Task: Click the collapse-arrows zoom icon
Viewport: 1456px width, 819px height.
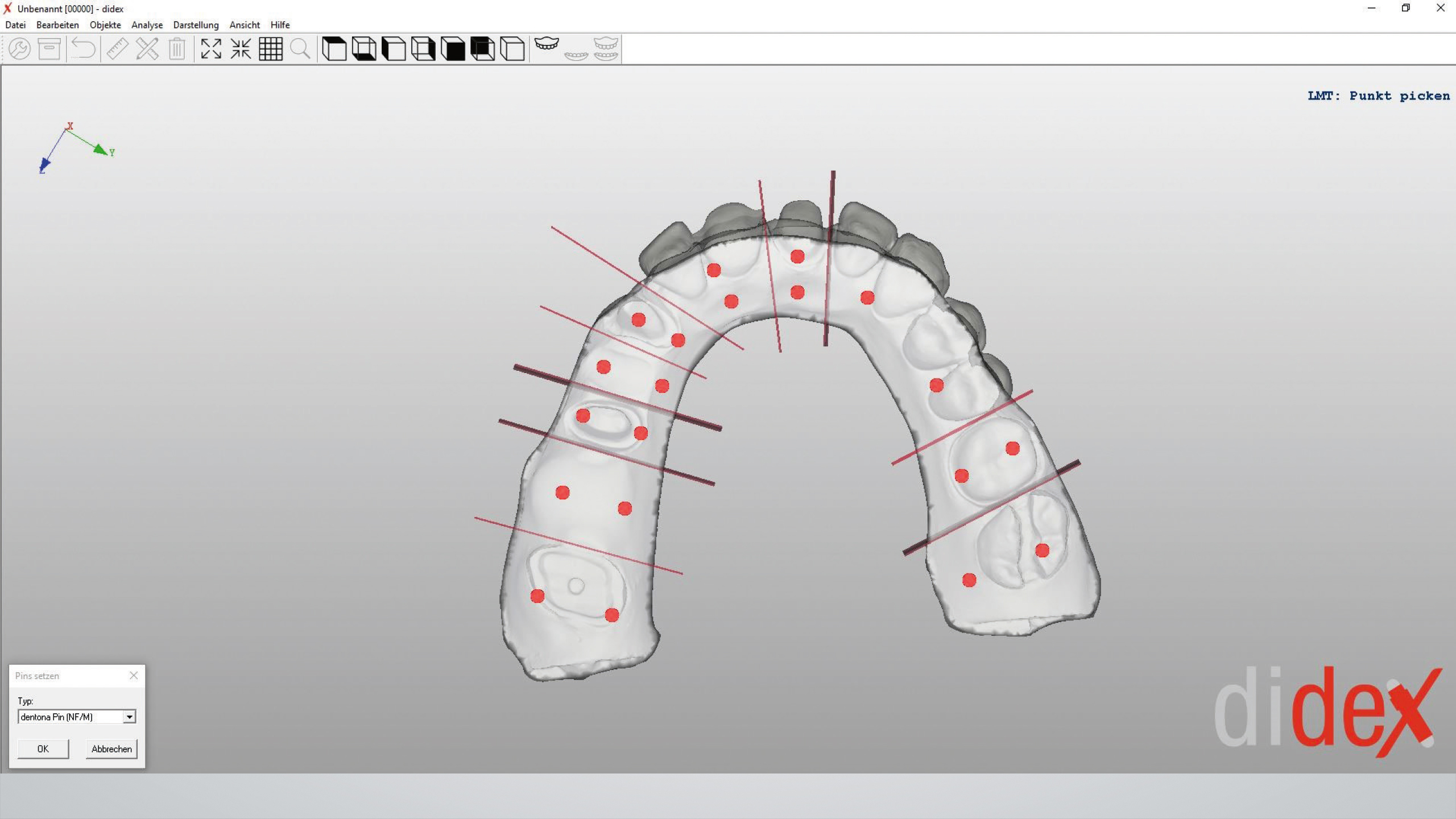Action: pyautogui.click(x=241, y=49)
